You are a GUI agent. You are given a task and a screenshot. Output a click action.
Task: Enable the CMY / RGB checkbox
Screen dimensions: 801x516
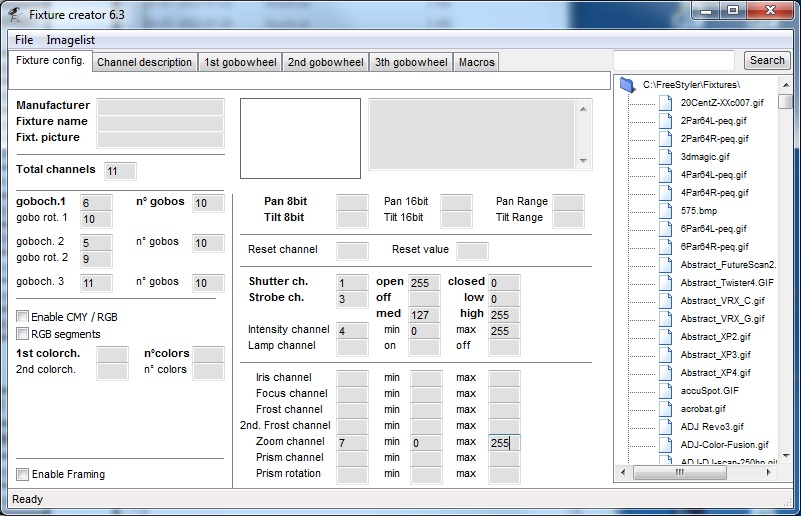pos(23,317)
